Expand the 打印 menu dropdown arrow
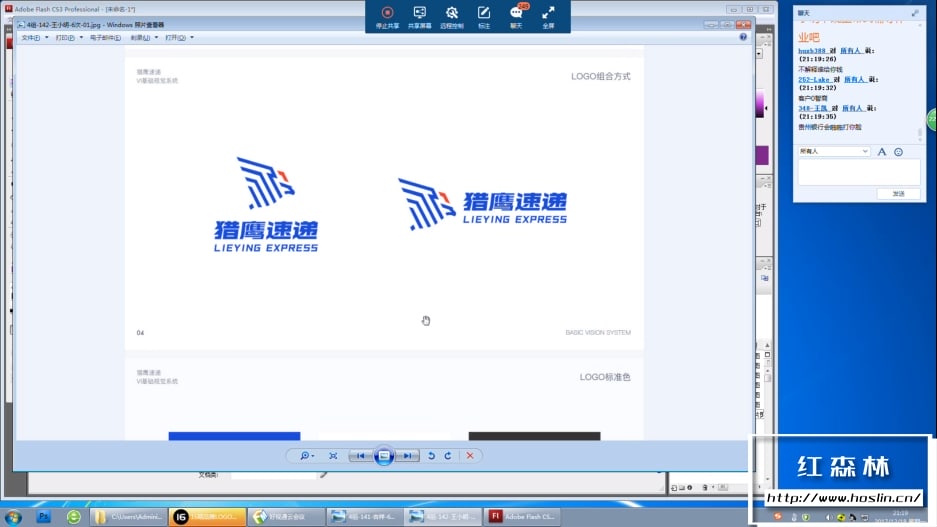Image resolution: width=937 pixels, height=527 pixels. 81,38
